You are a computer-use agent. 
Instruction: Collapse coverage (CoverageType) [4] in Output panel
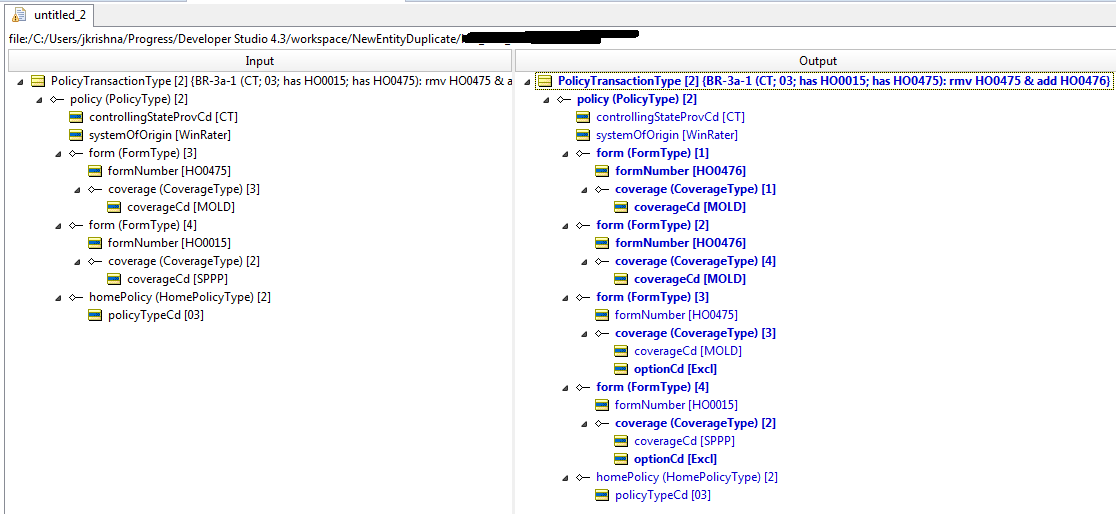(x=584, y=262)
